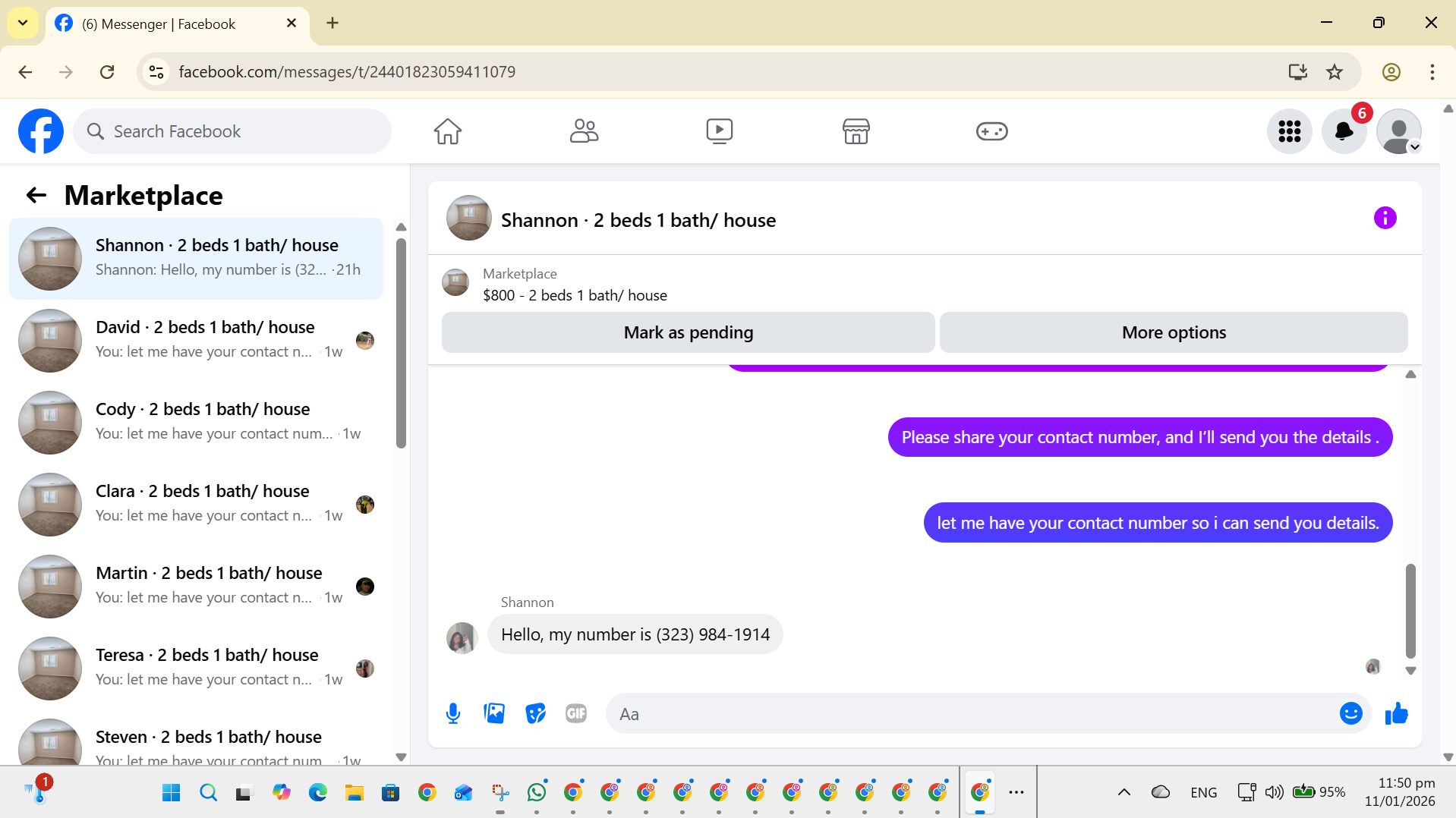Open Chrome profile icon

pyautogui.click(x=1391, y=72)
